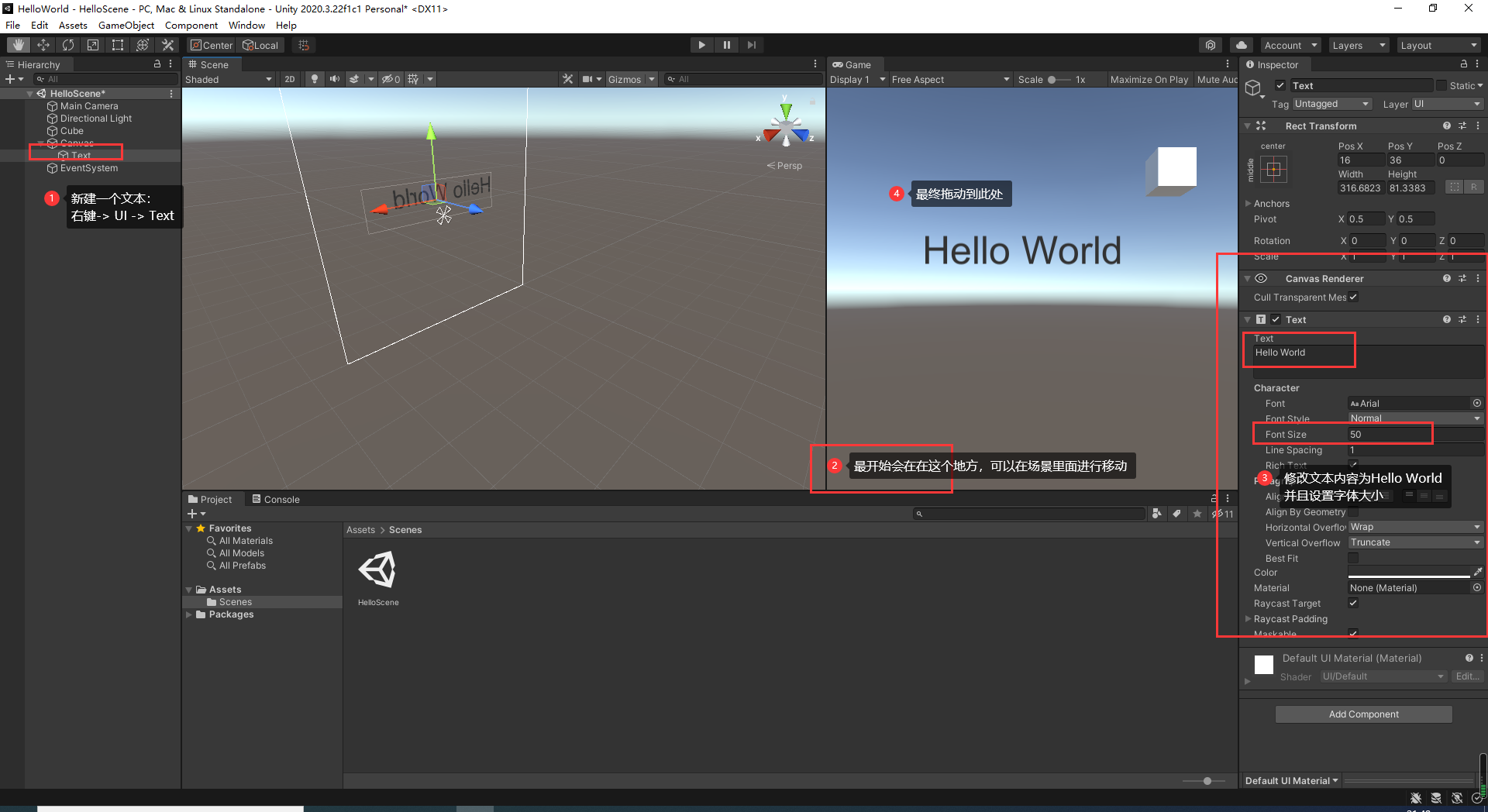Toggle the Static checkbox
The image size is (1488, 812).
1441,85
